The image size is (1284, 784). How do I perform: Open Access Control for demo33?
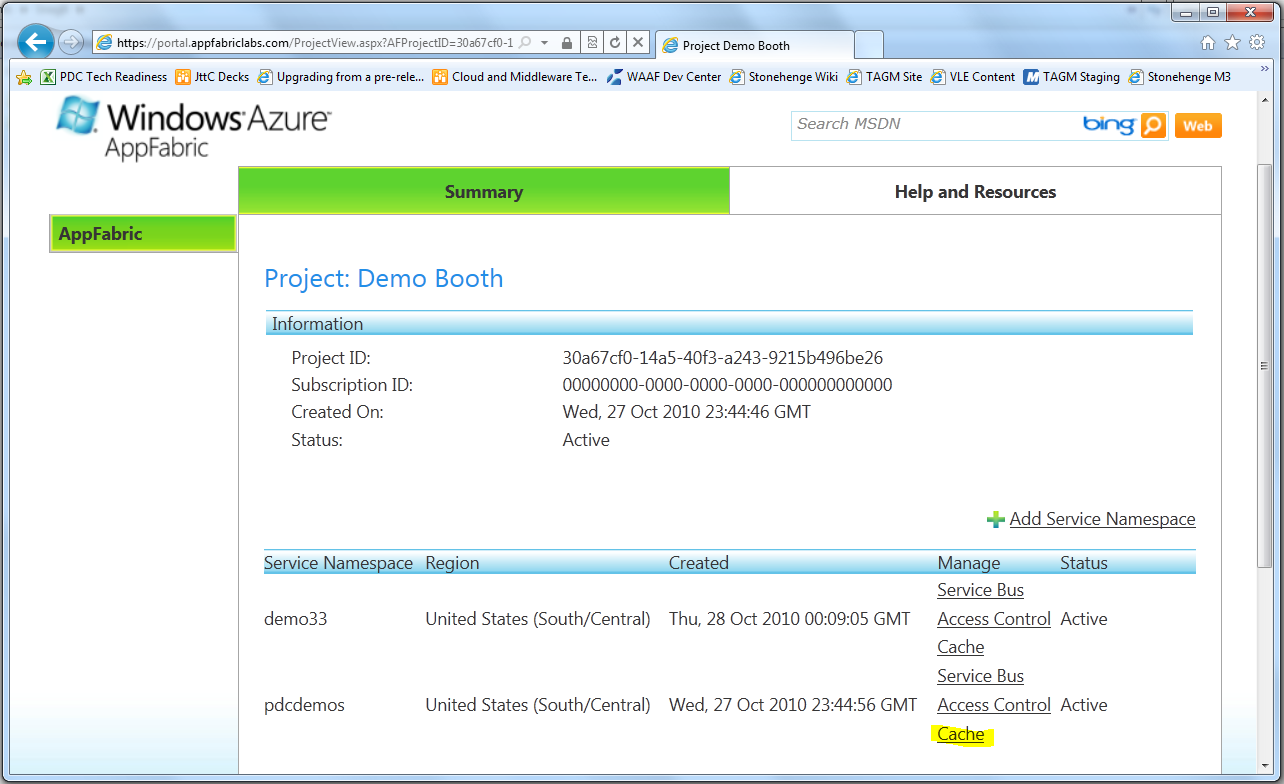(x=994, y=619)
